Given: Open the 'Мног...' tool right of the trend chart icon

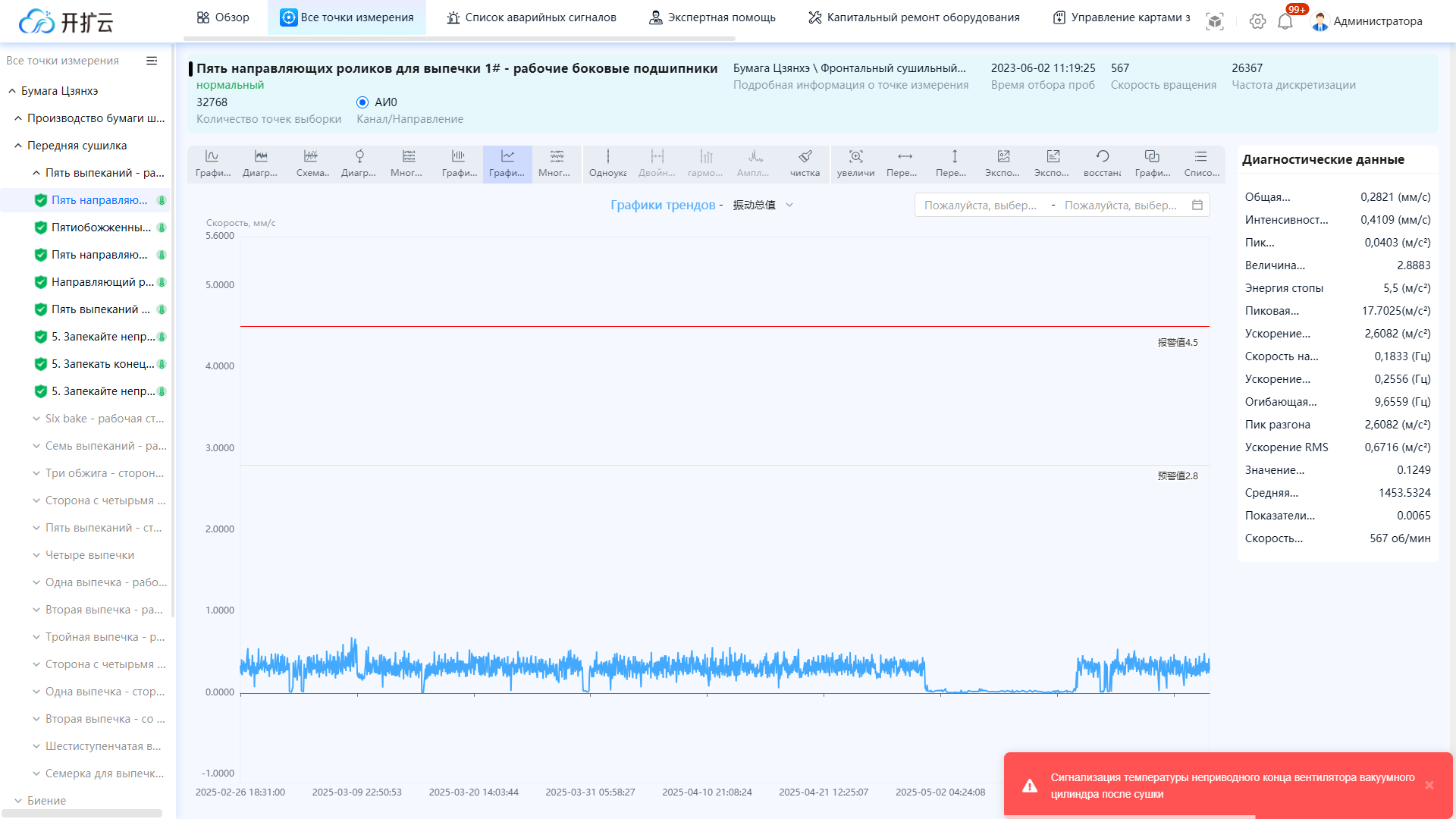Looking at the screenshot, I should click(557, 164).
